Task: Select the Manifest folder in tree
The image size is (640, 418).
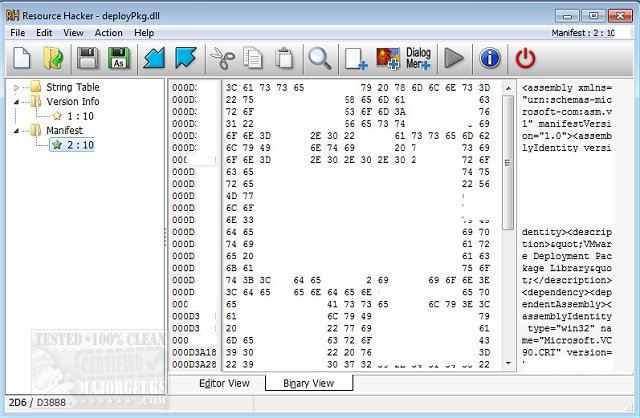Action: tap(64, 130)
